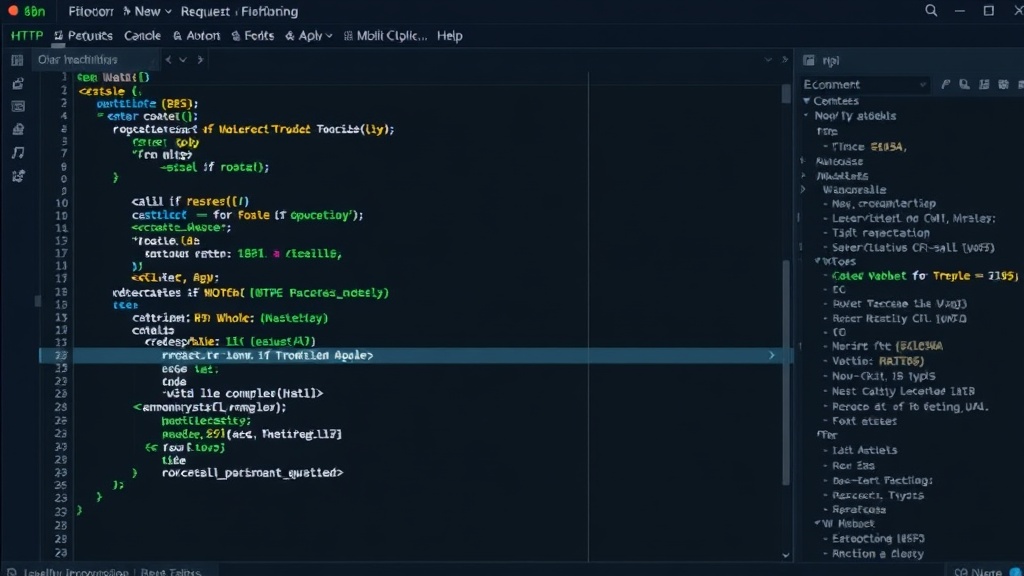
Task: Open the Aoton menu
Action: tap(197, 36)
